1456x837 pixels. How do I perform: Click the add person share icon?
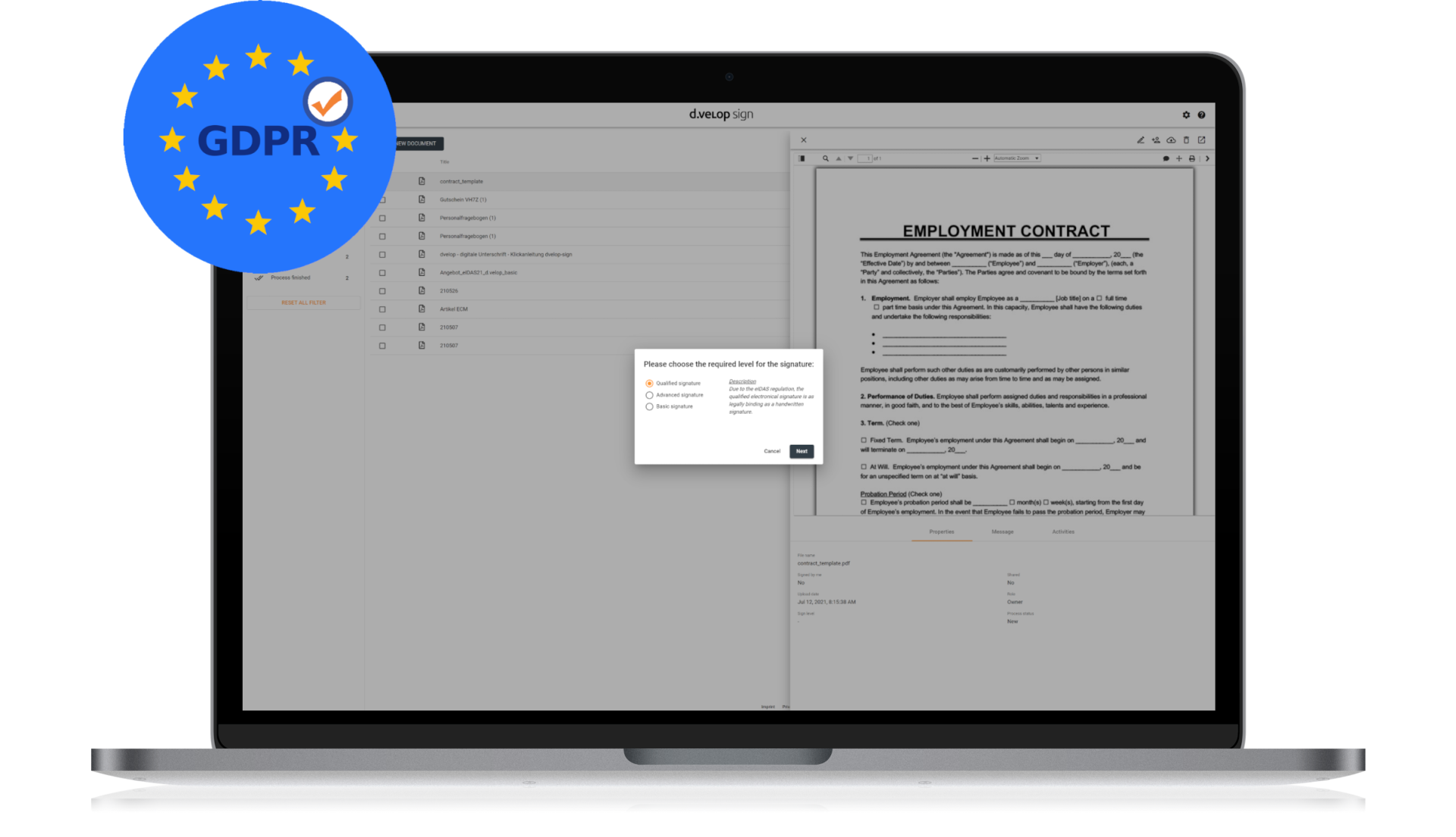coord(1156,140)
